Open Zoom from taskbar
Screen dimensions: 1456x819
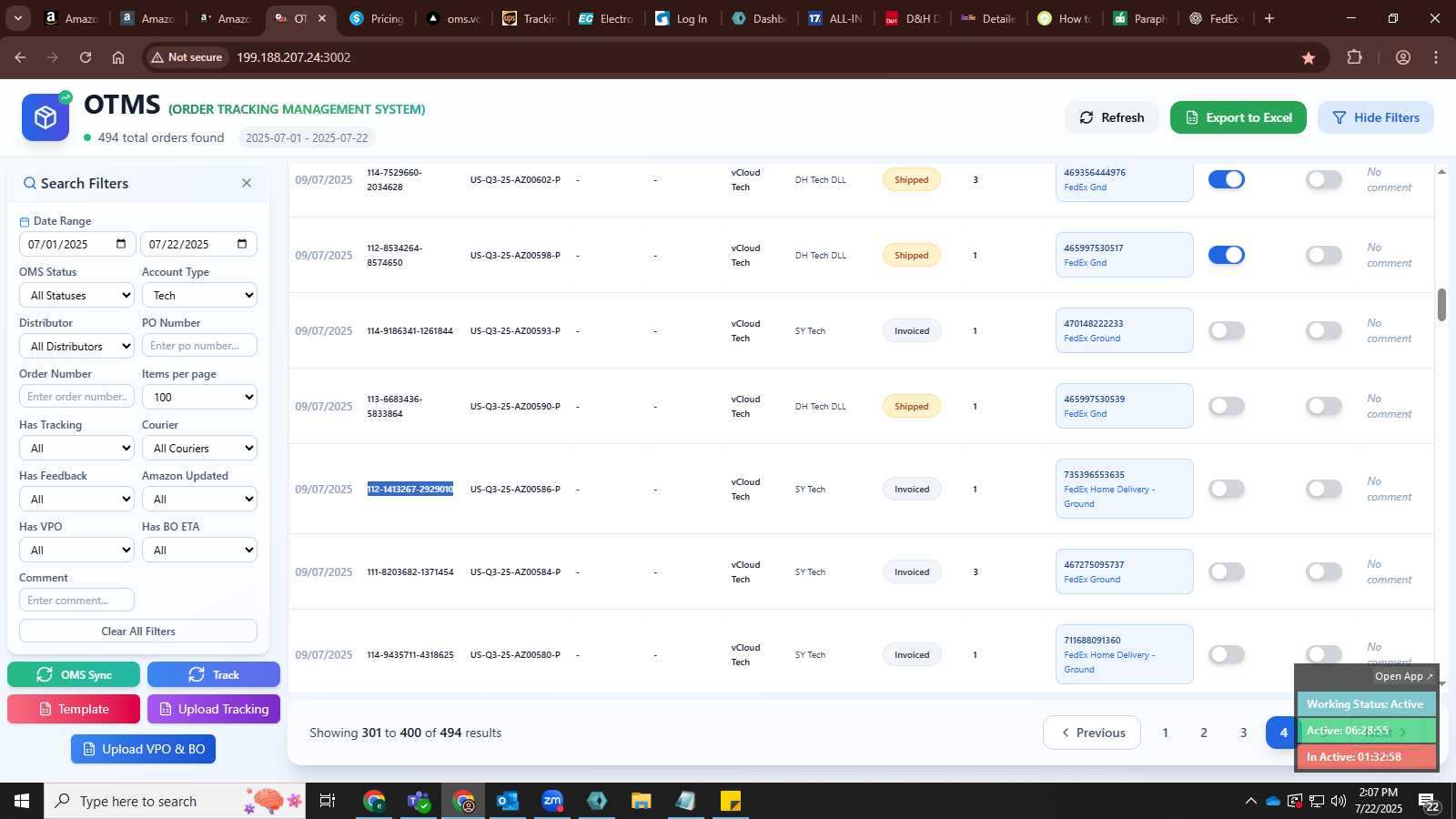tap(552, 801)
